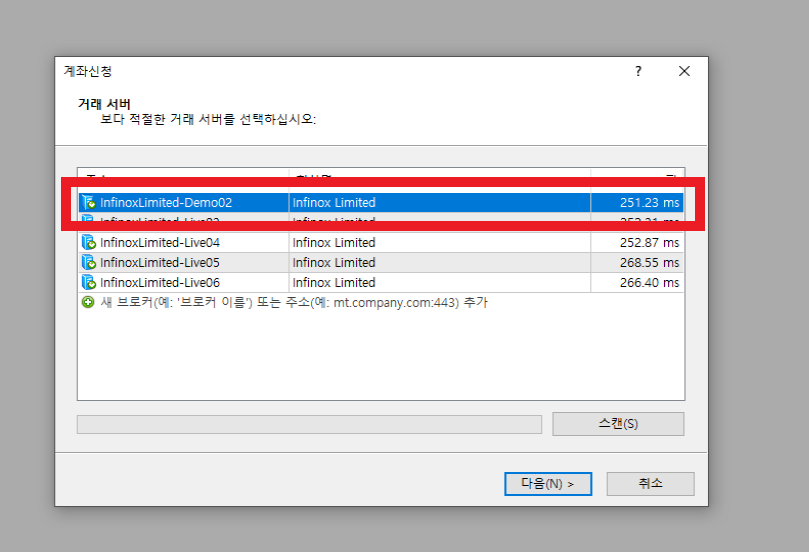Click the server icon beside InfinoxLimited-Live06
Viewport: 809px width, 552px height.
coord(89,282)
